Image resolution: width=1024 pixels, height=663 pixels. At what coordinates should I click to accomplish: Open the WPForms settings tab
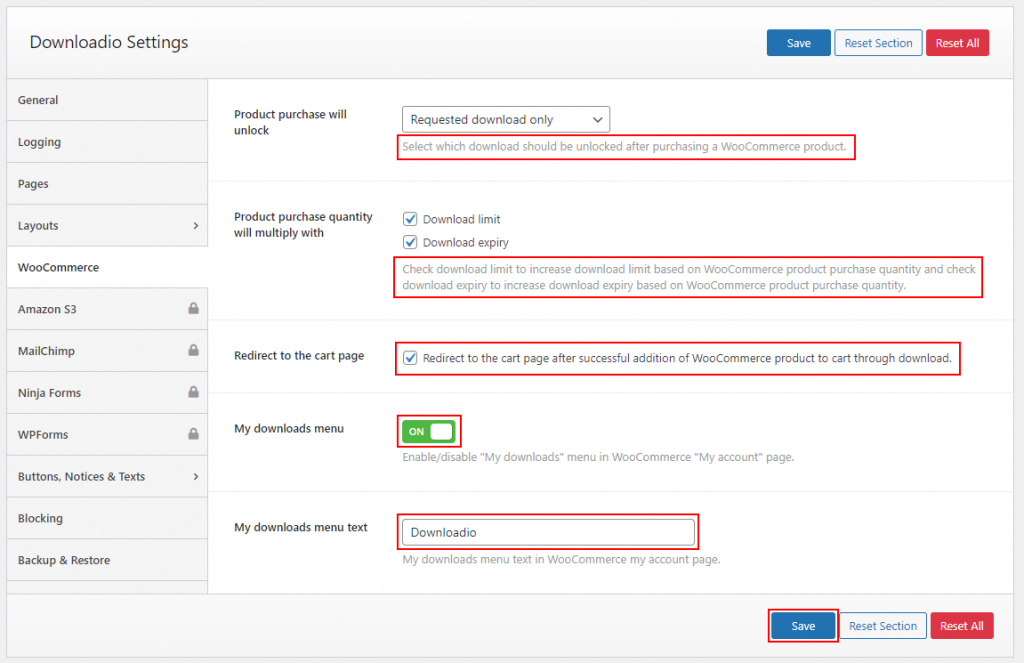(x=107, y=434)
